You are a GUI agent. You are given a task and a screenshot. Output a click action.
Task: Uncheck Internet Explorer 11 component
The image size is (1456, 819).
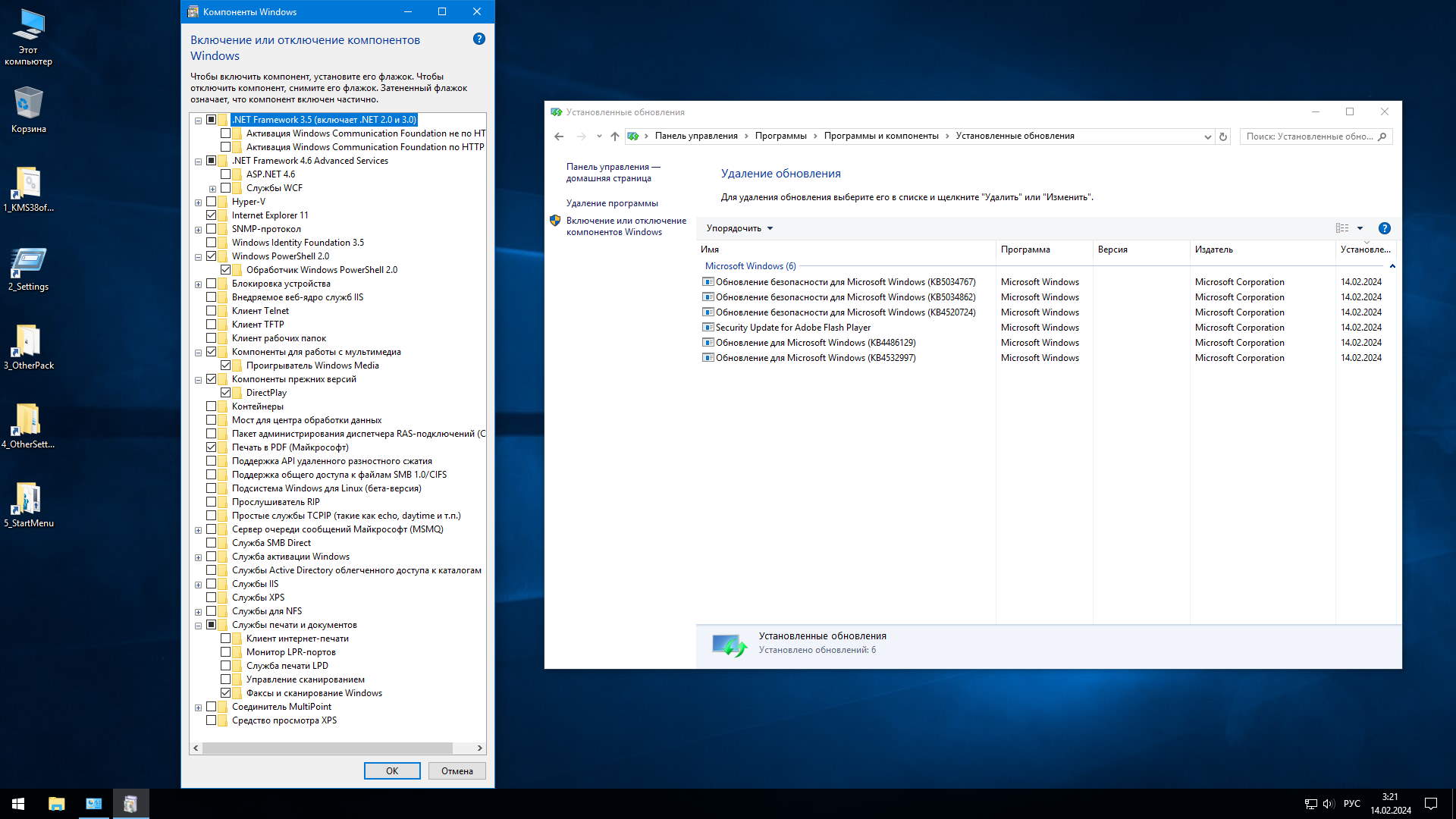[x=212, y=215]
